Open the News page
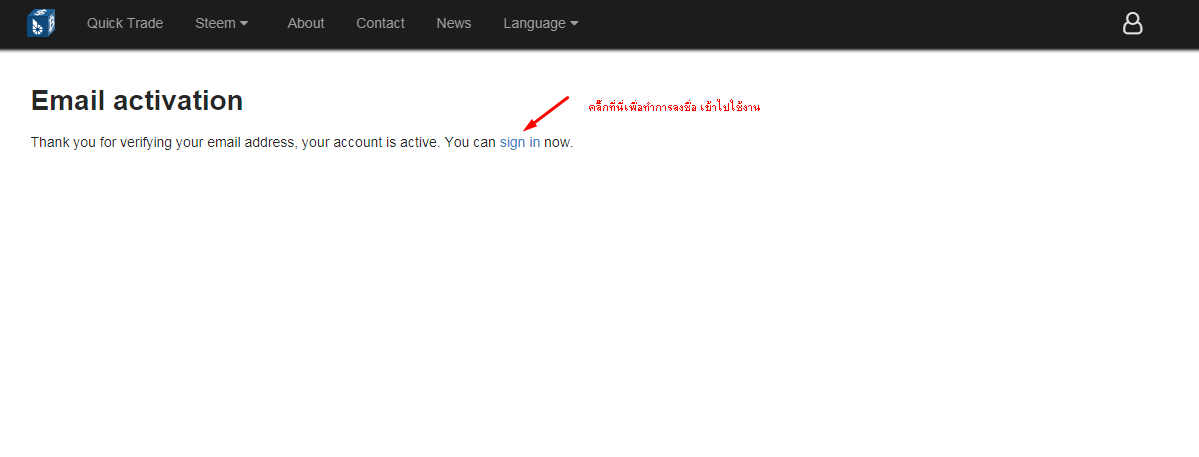The height and width of the screenshot is (457, 1199). (453, 24)
